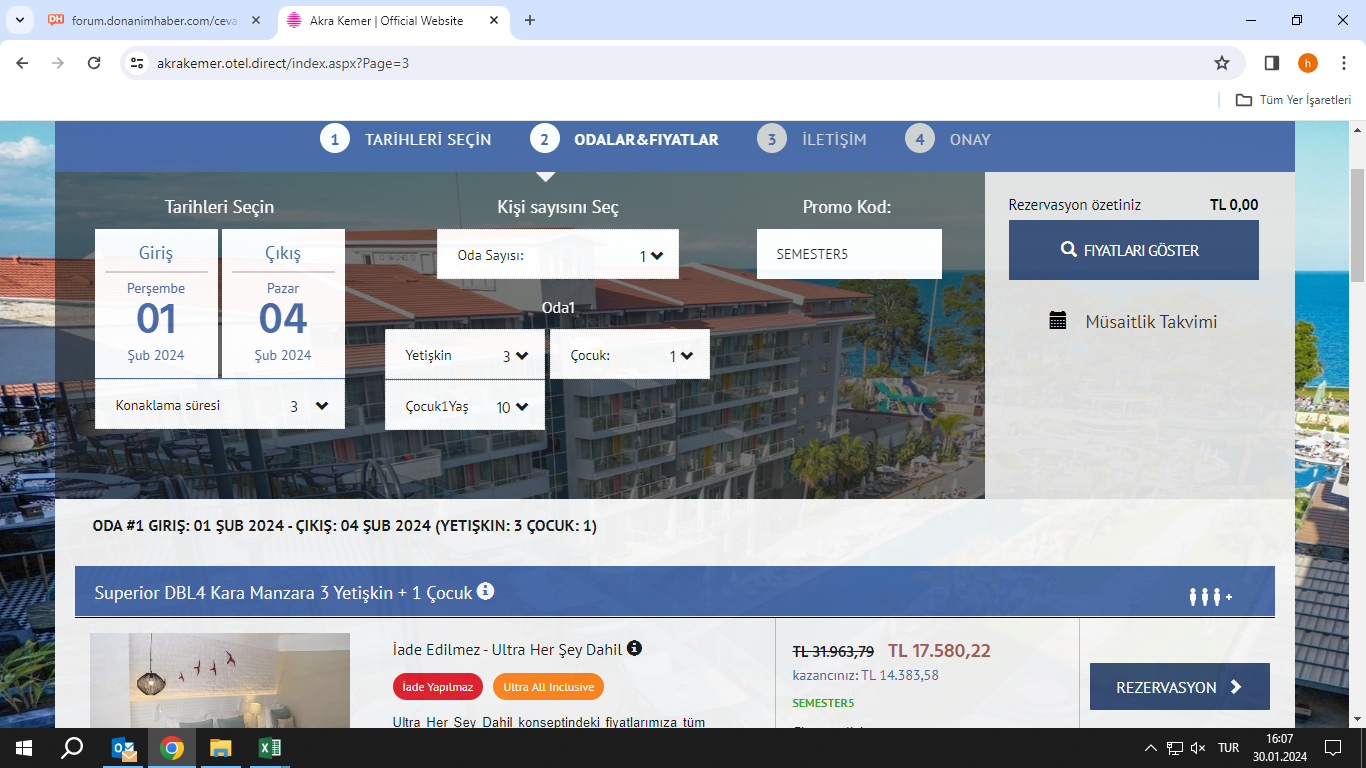
Task: Click the Superior room thumbnail image
Action: point(220,680)
